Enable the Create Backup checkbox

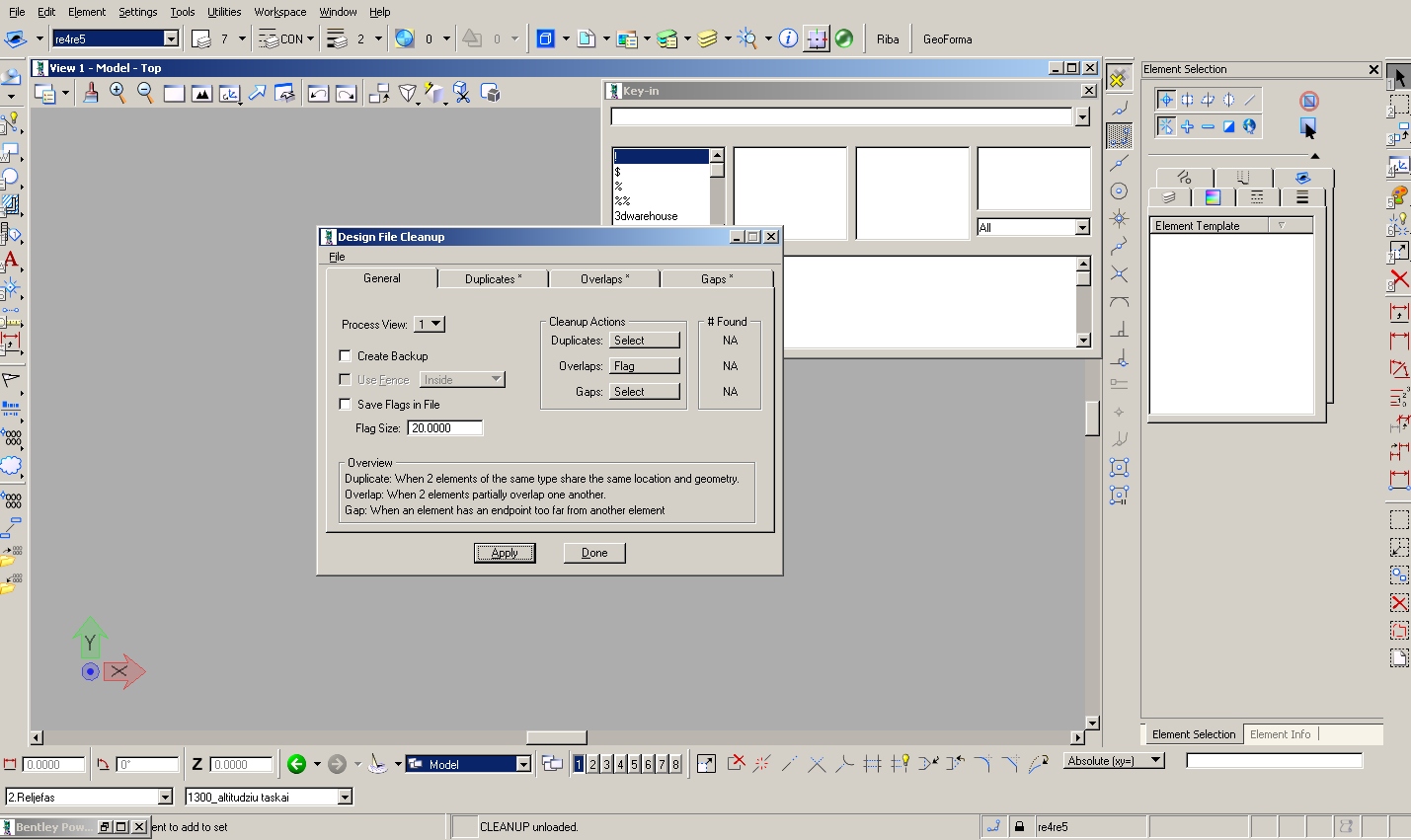[x=345, y=355]
